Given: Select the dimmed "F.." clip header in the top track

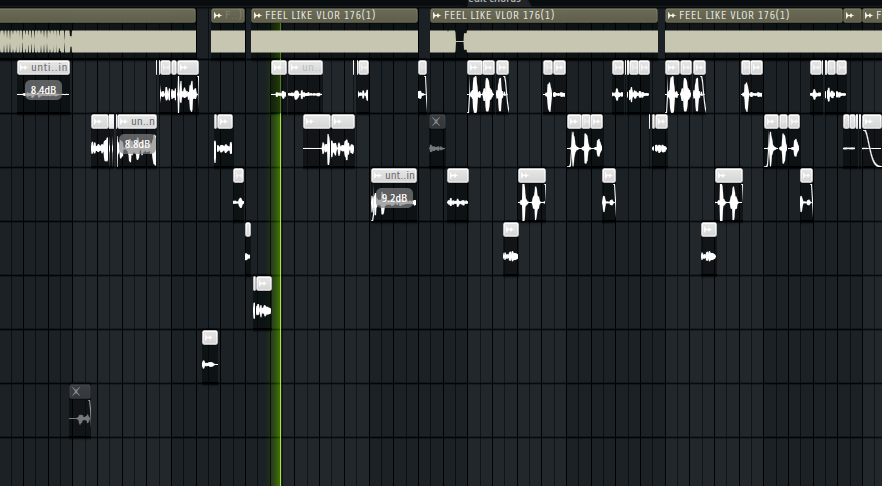Looking at the screenshot, I should coord(228,15).
